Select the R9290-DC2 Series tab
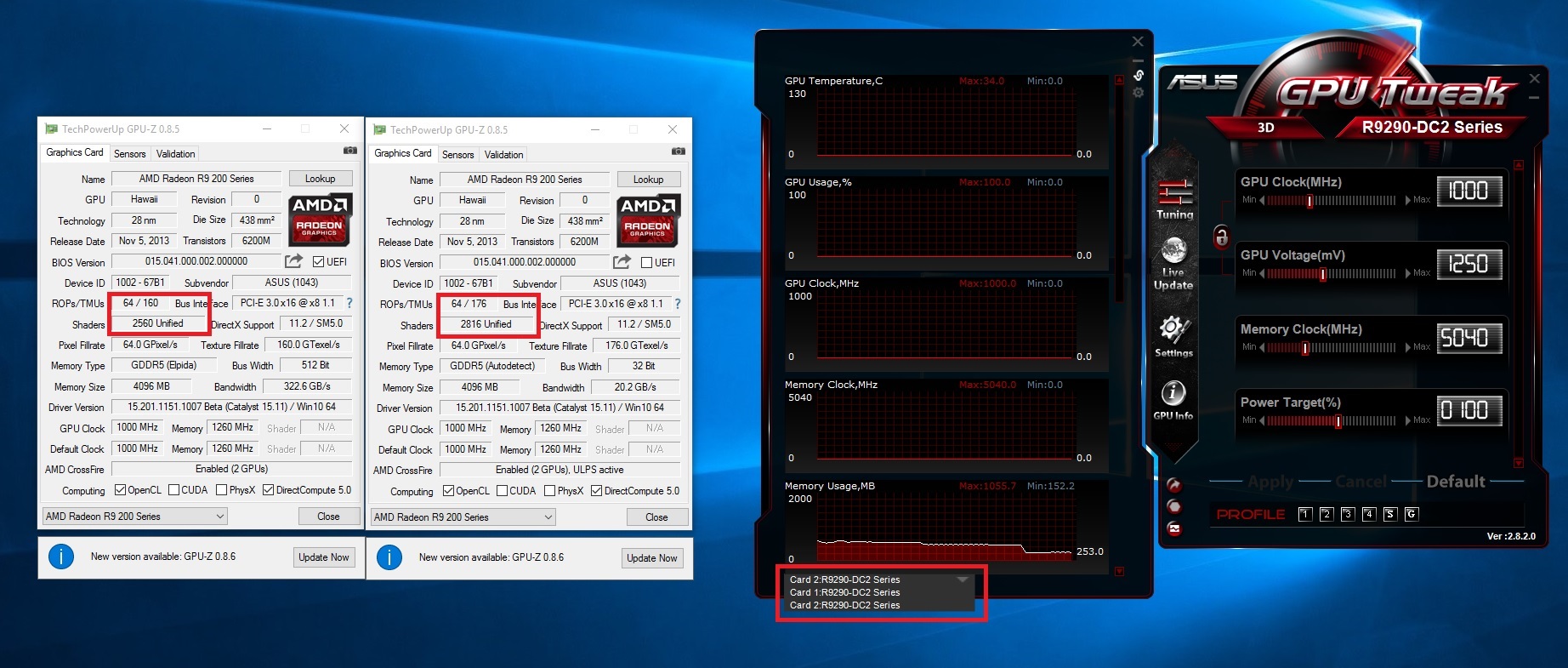This screenshot has height=668, width=1568. pos(1432,128)
